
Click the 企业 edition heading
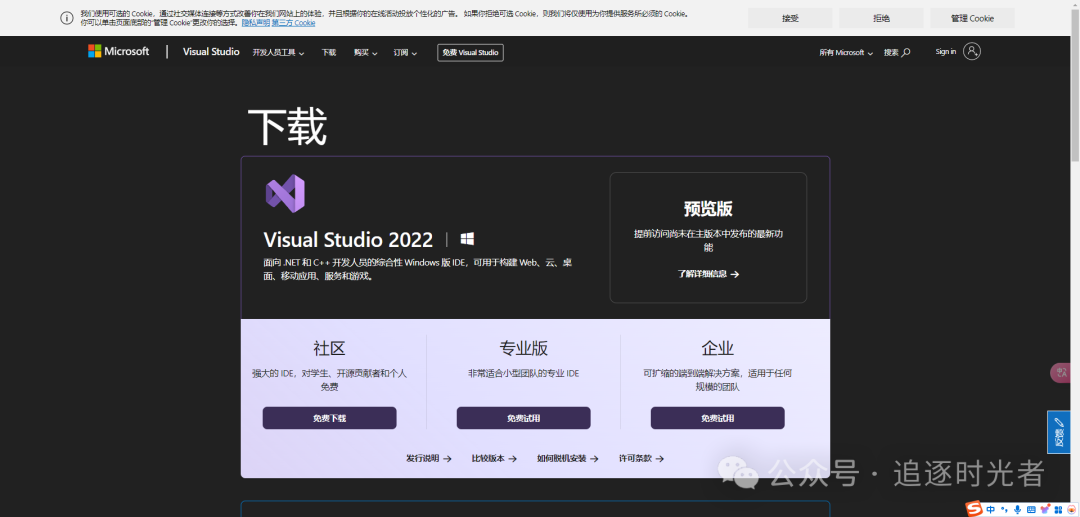click(718, 348)
